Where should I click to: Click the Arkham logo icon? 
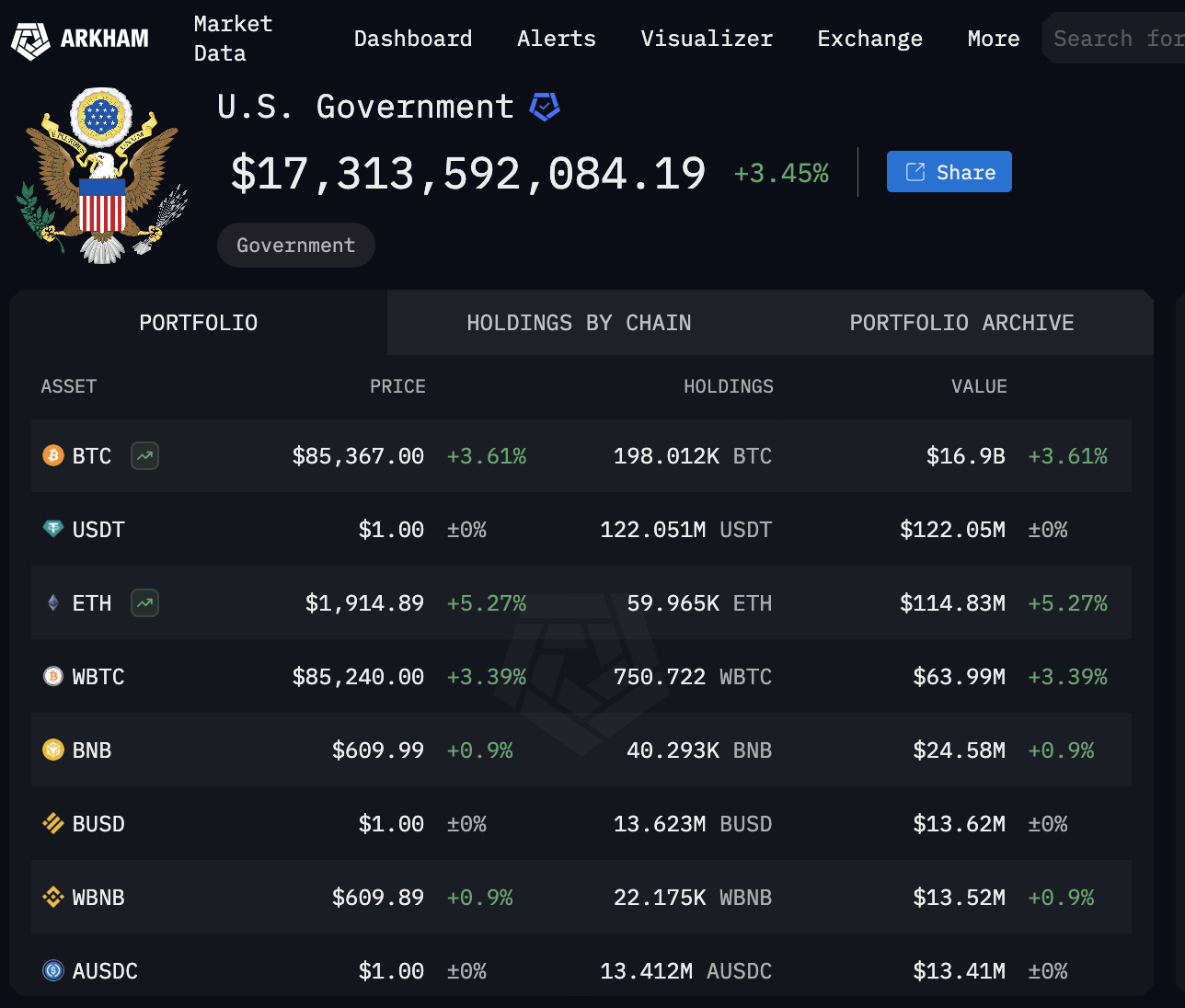(x=30, y=40)
